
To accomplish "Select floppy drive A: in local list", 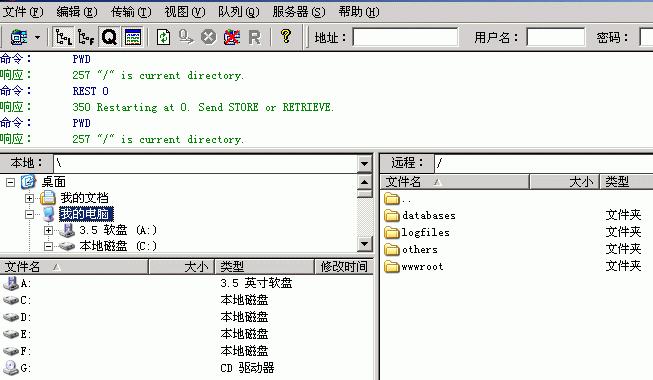I will click(x=17, y=283).
